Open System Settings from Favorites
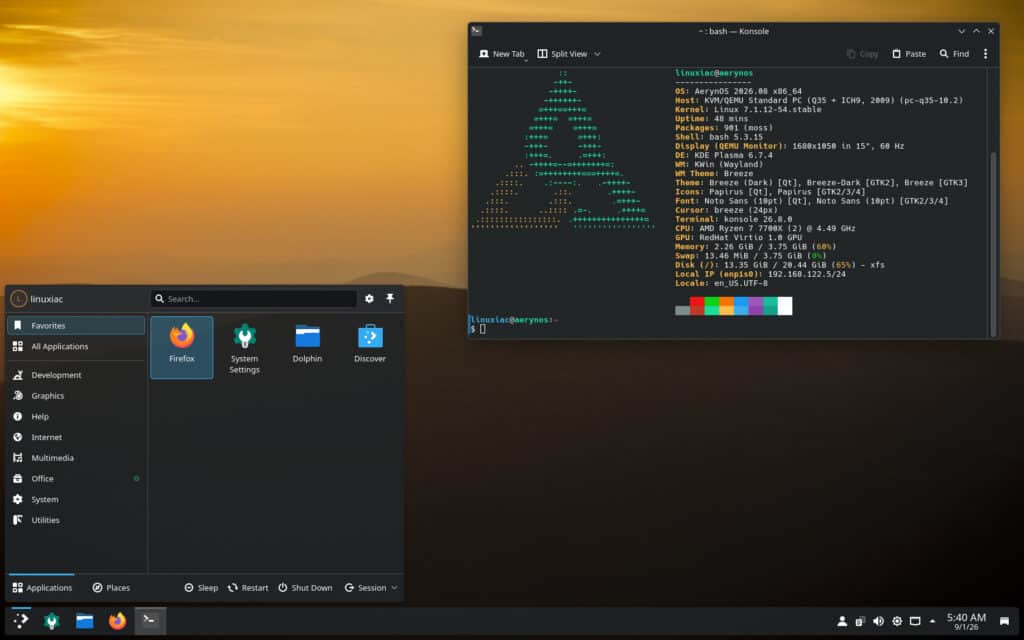 [244, 347]
